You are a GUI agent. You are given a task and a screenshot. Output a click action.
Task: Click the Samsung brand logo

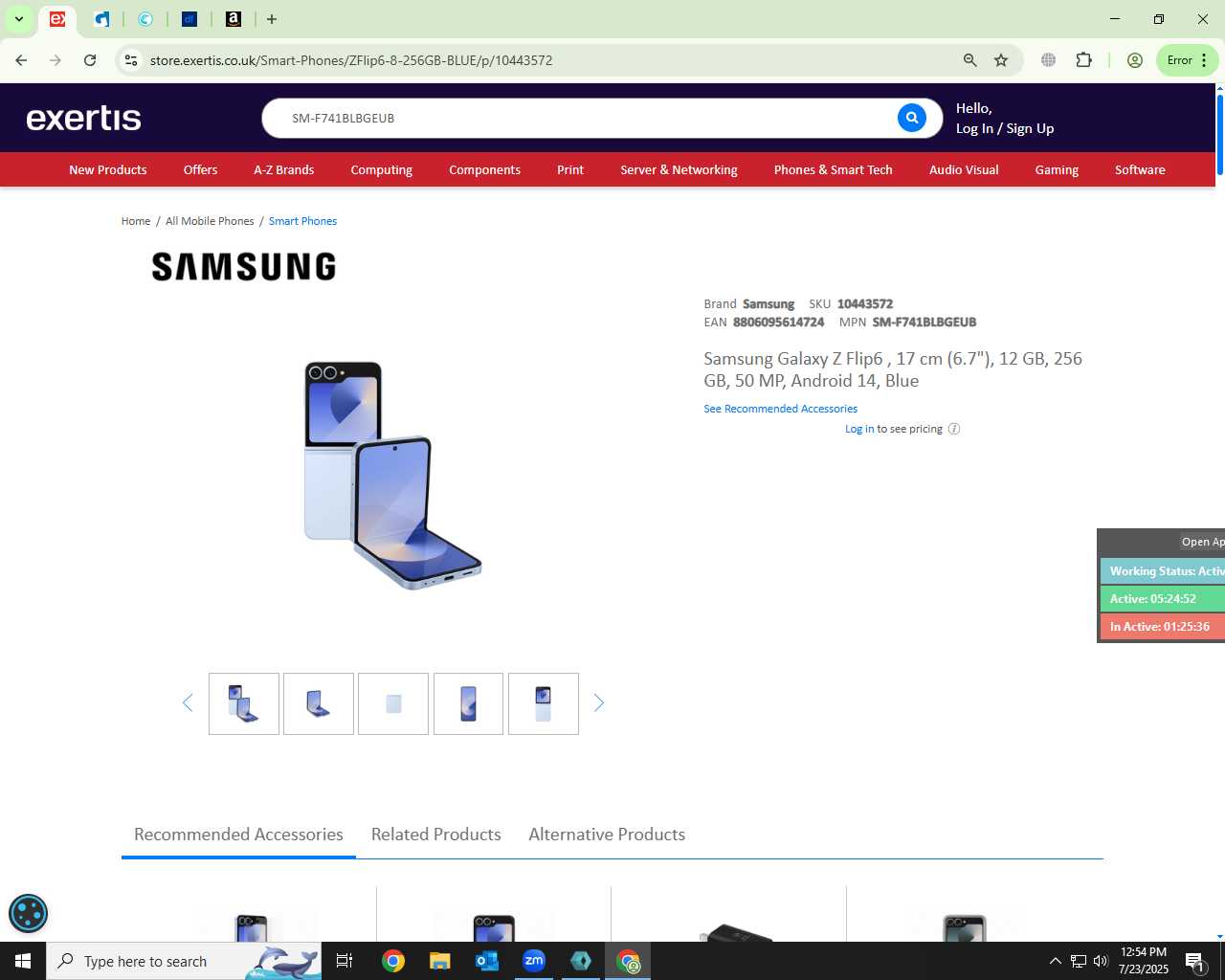[x=244, y=266]
